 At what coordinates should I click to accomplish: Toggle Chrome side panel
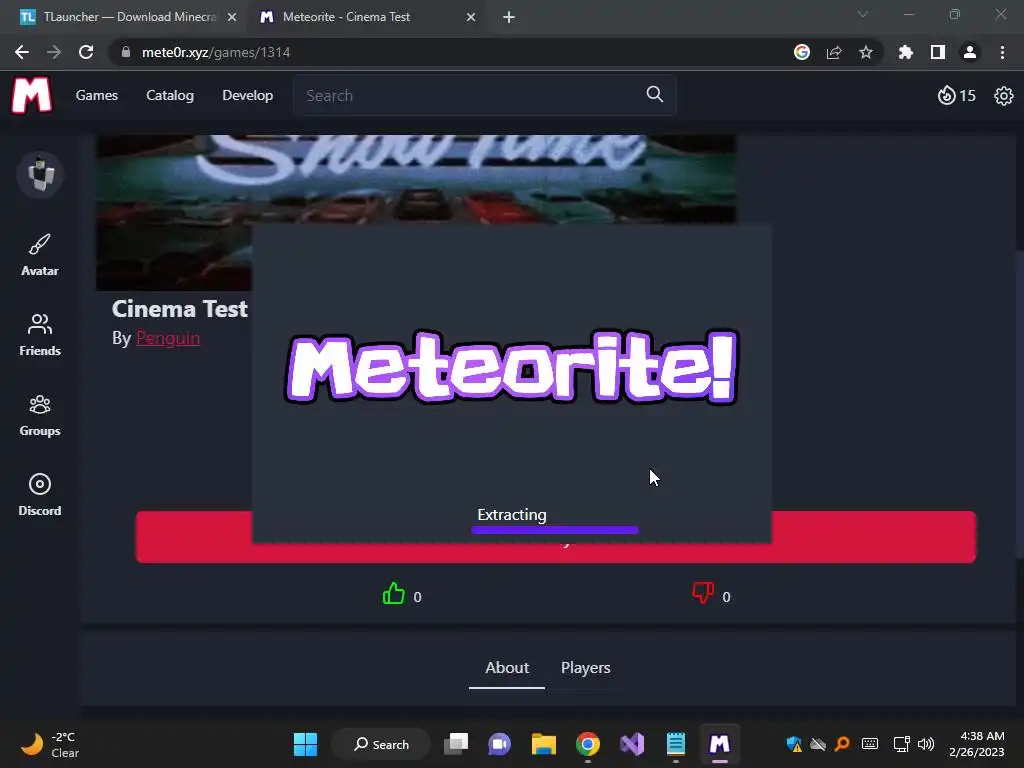pyautogui.click(x=938, y=52)
